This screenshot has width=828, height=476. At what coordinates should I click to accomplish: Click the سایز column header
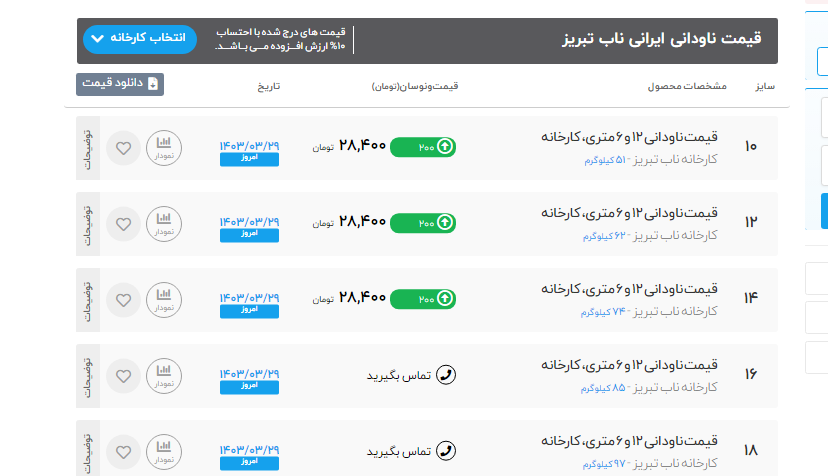click(763, 86)
